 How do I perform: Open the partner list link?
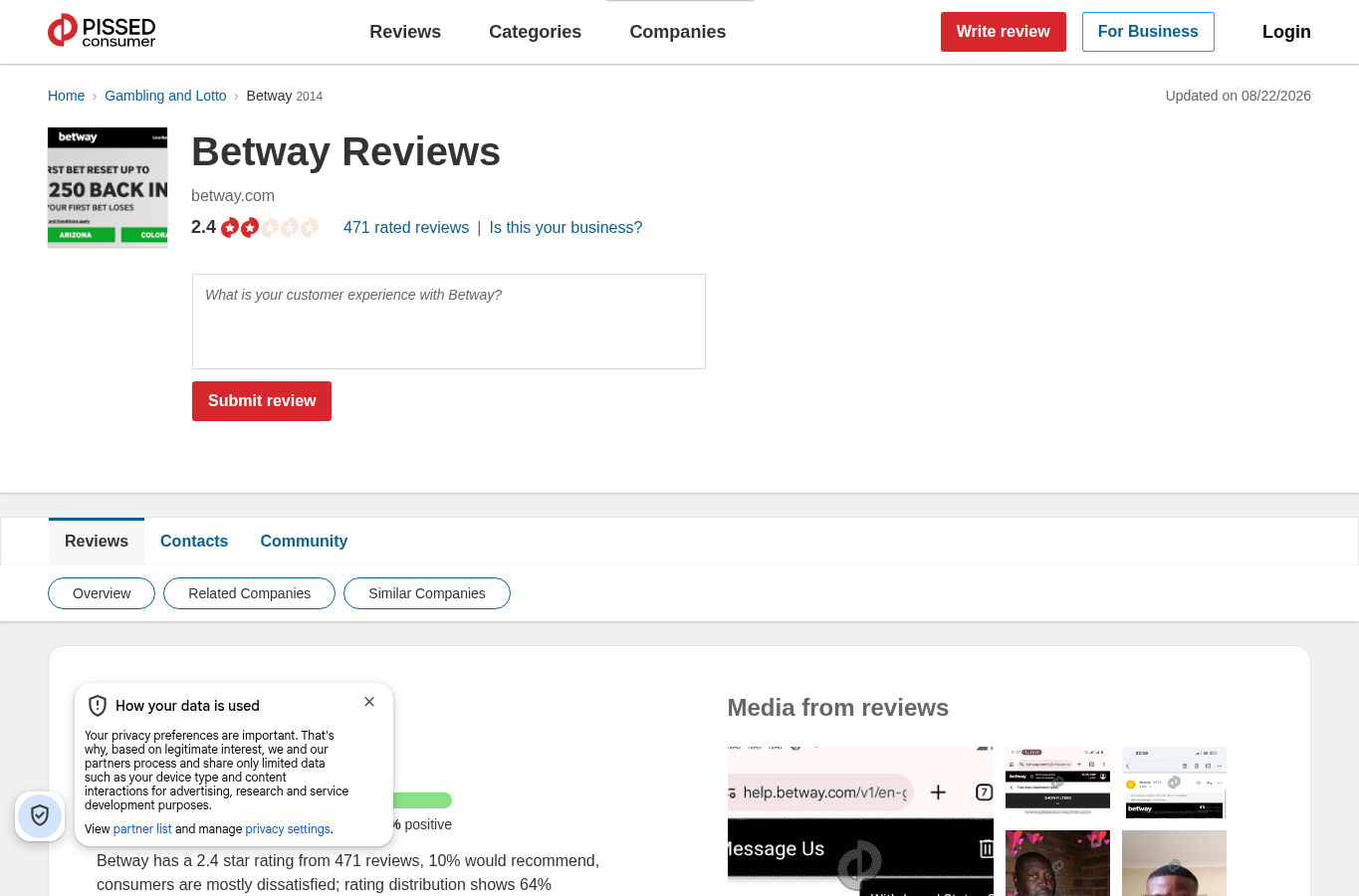(x=142, y=829)
